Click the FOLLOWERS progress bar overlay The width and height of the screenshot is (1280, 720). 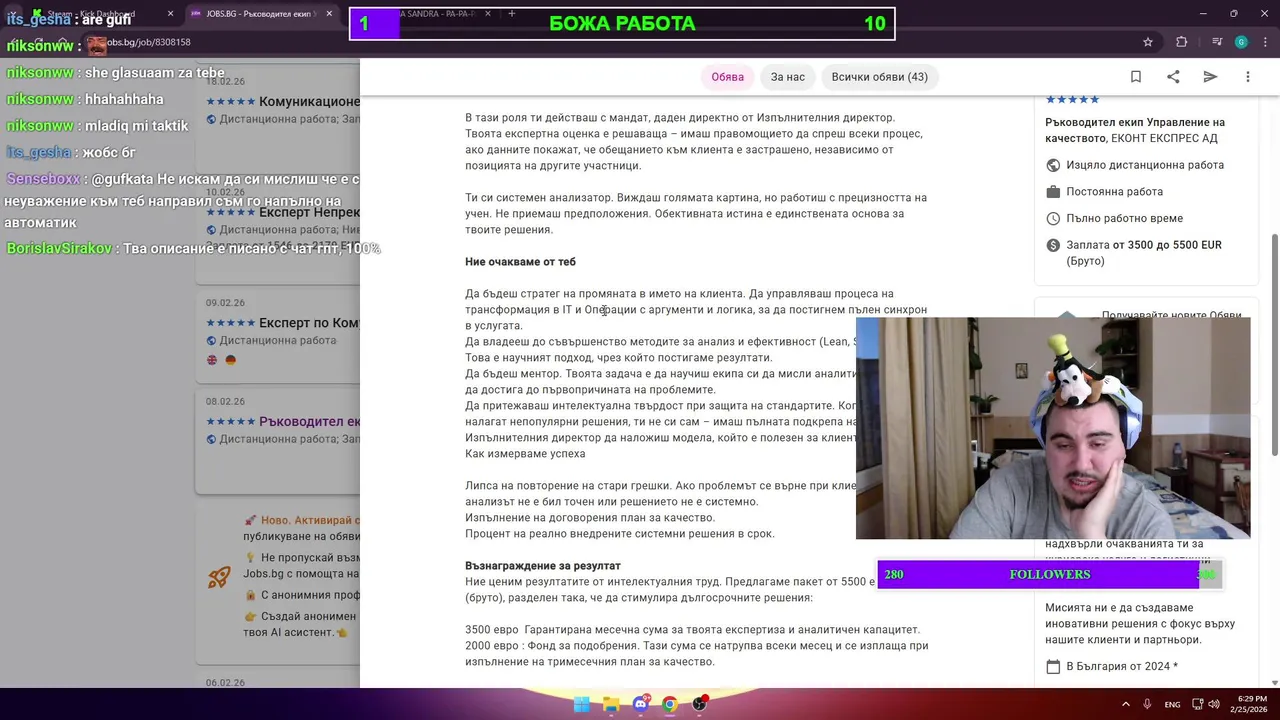pos(1049,574)
